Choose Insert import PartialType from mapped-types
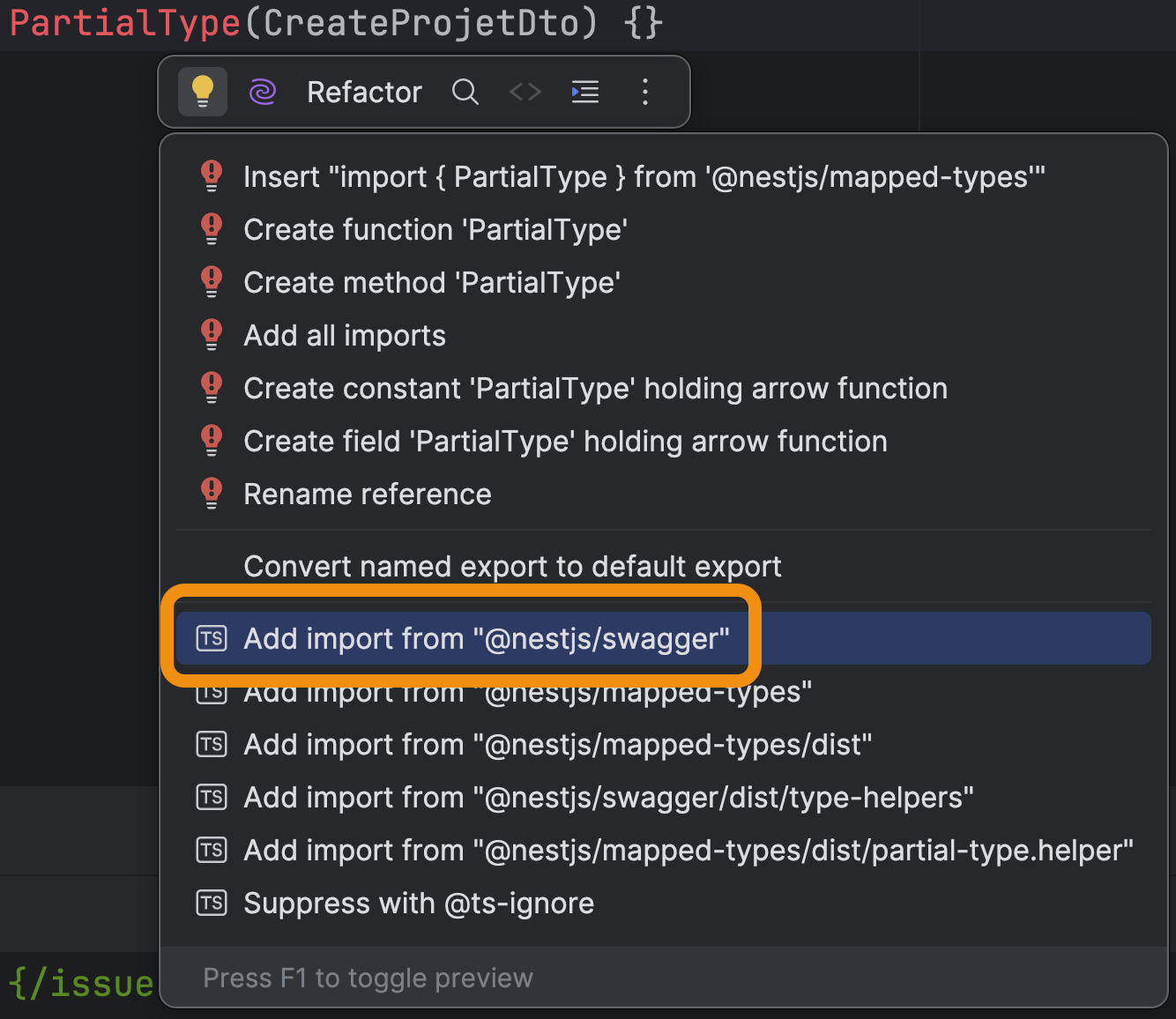The height and width of the screenshot is (1019, 1176). coord(644,177)
